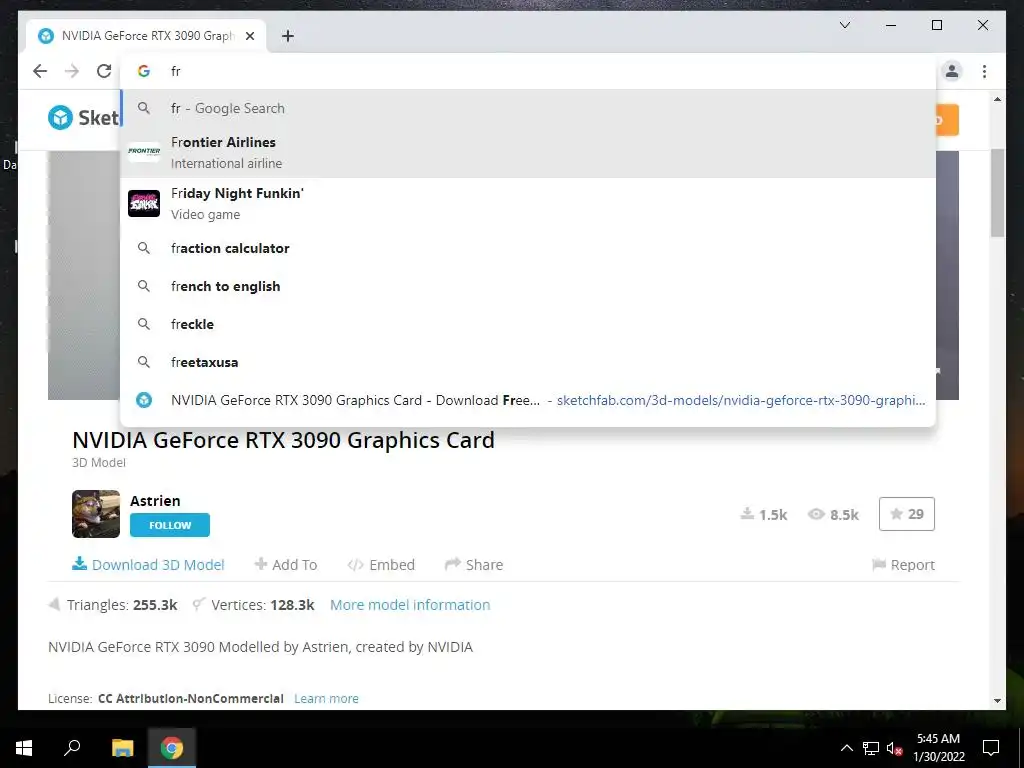Click the Vertices 128.3k value
Viewport: 1024px width, 768px height.
[292, 605]
